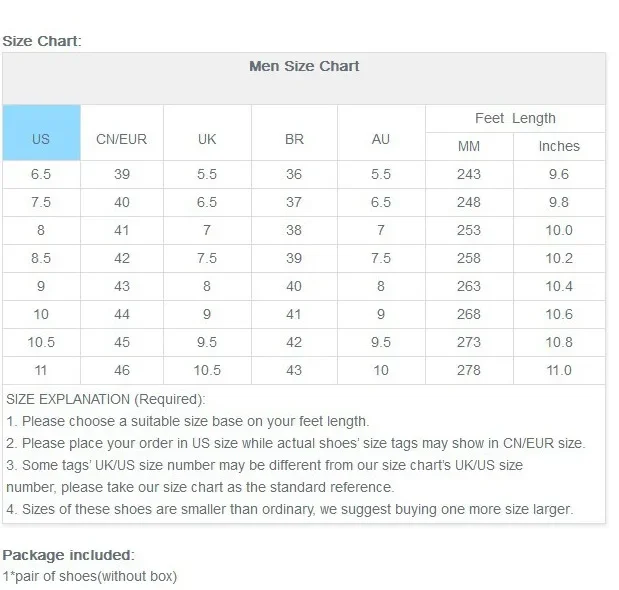The width and height of the screenshot is (619, 590).
Task: Click the BR column header
Action: (294, 133)
